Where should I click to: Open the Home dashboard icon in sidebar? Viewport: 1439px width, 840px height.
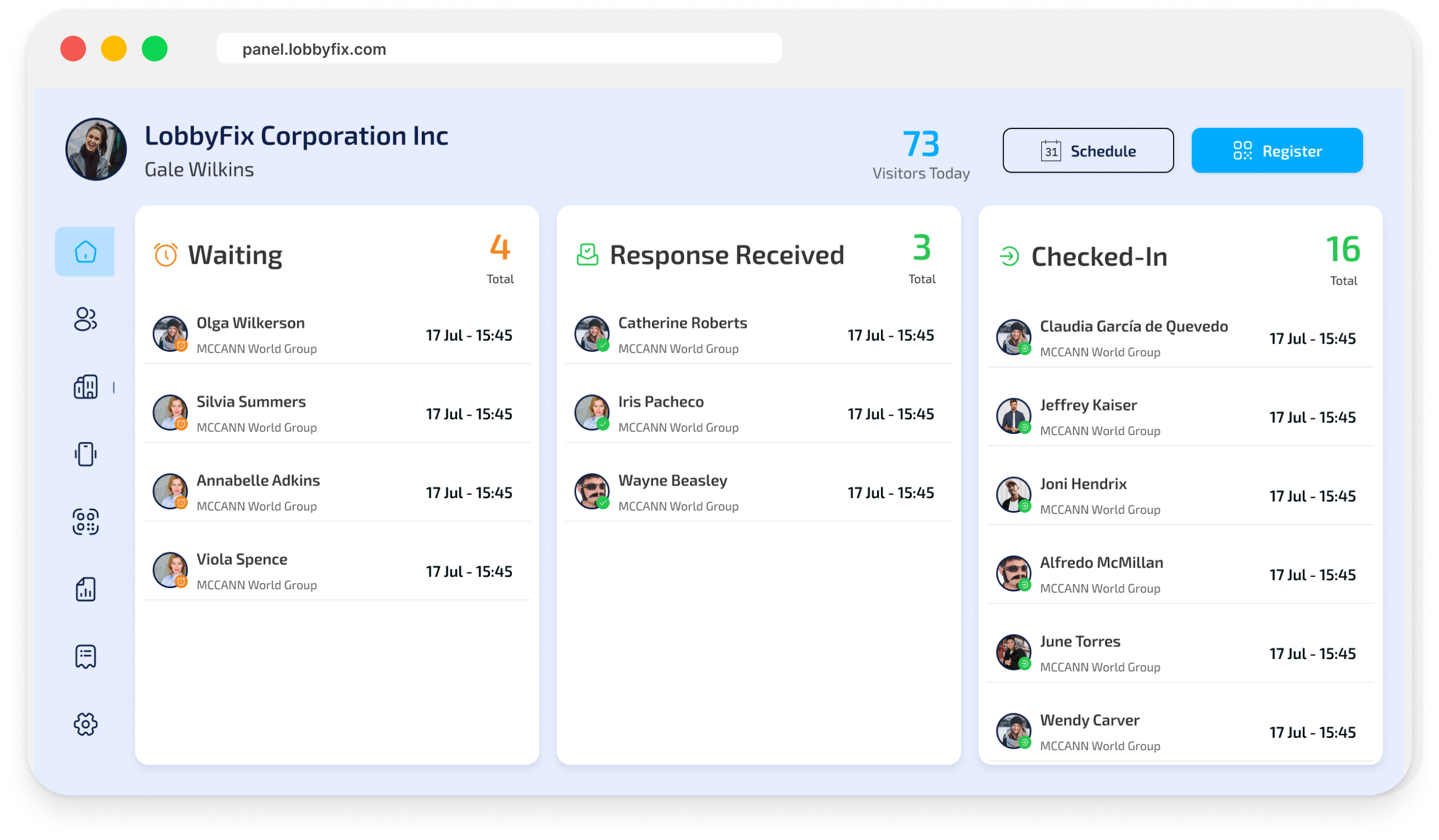coord(85,251)
